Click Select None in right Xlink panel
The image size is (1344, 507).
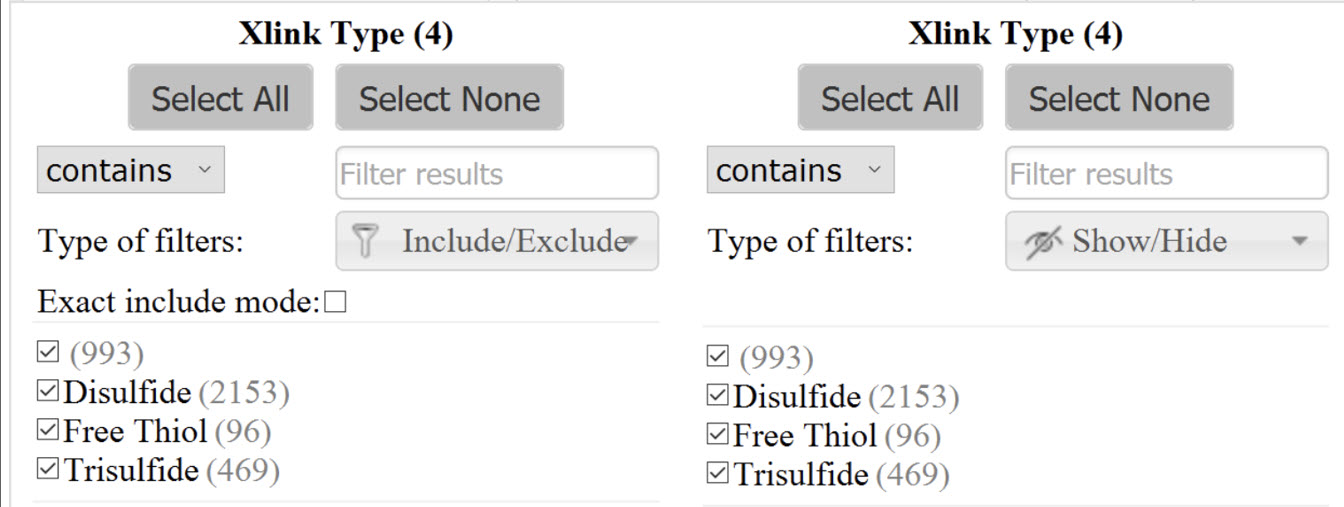point(1119,98)
